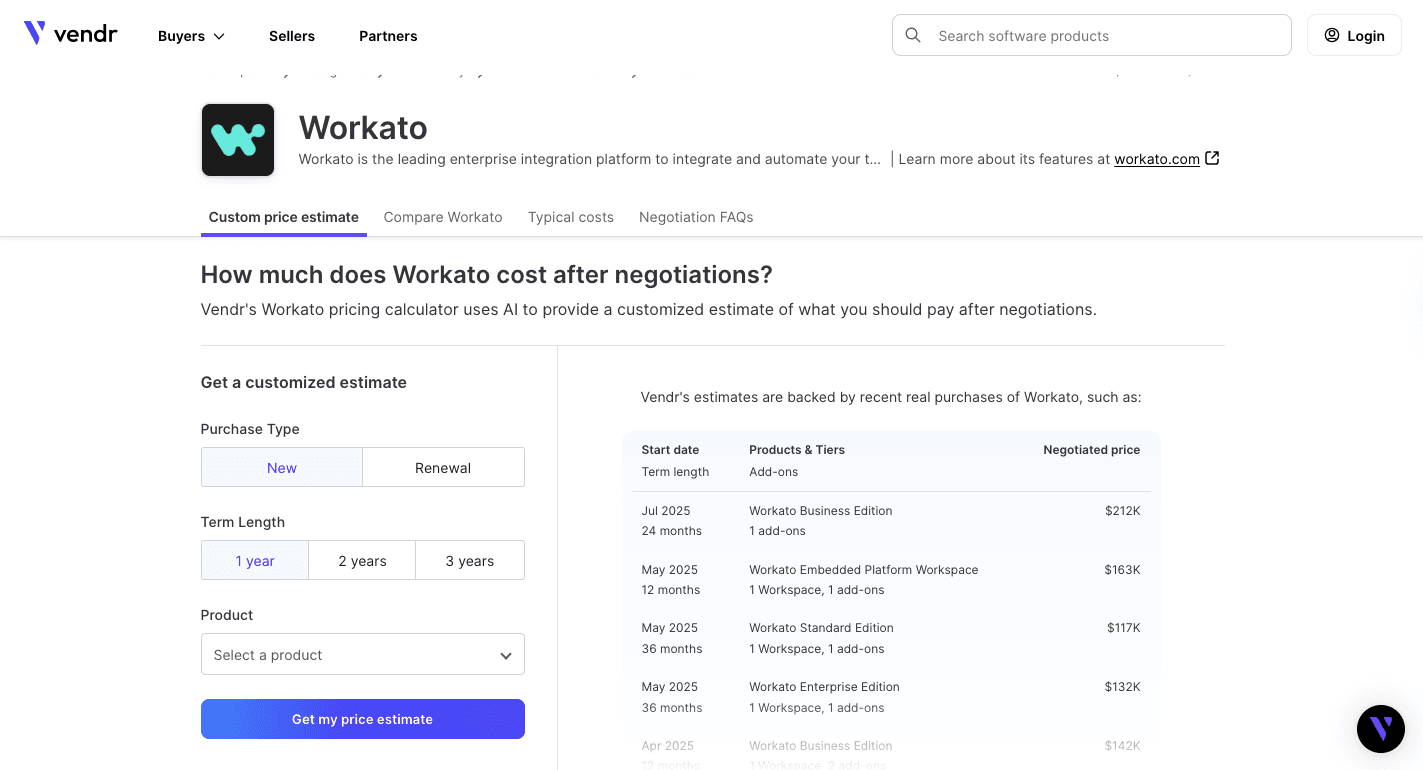
Task: Click the Search software products field
Action: tap(1100, 36)
